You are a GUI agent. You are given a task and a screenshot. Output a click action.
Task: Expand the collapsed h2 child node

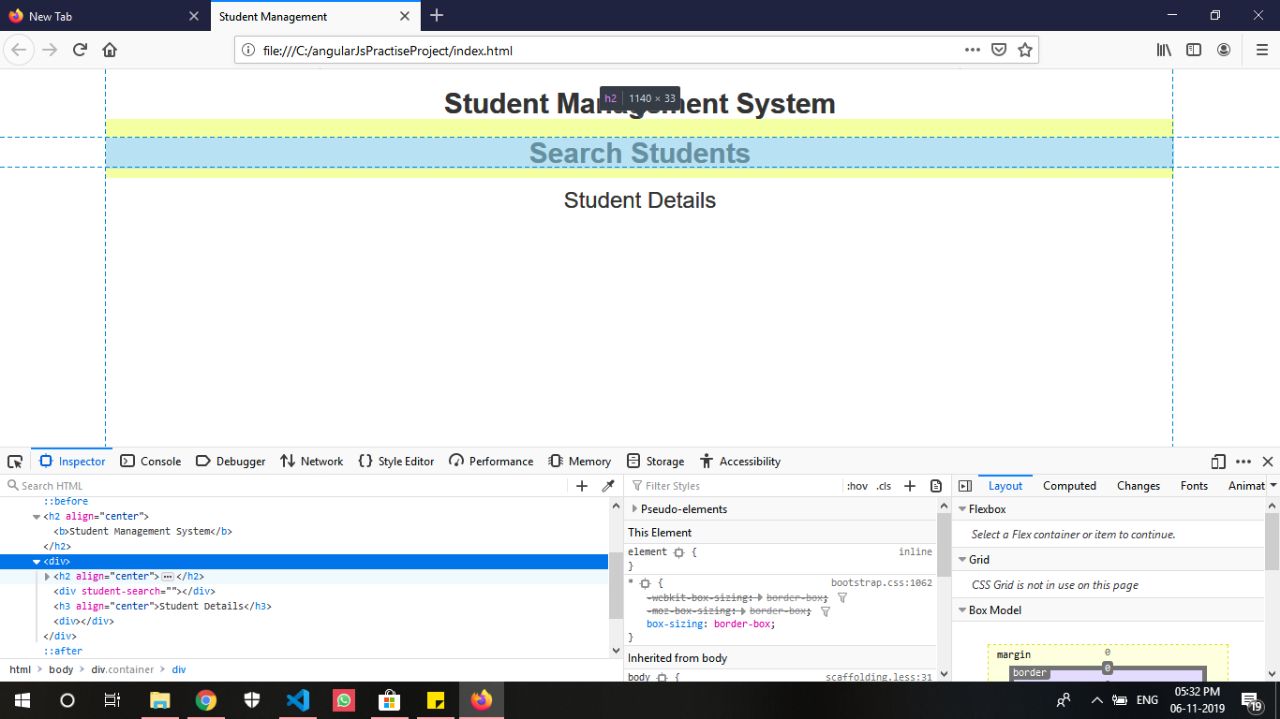coord(47,577)
